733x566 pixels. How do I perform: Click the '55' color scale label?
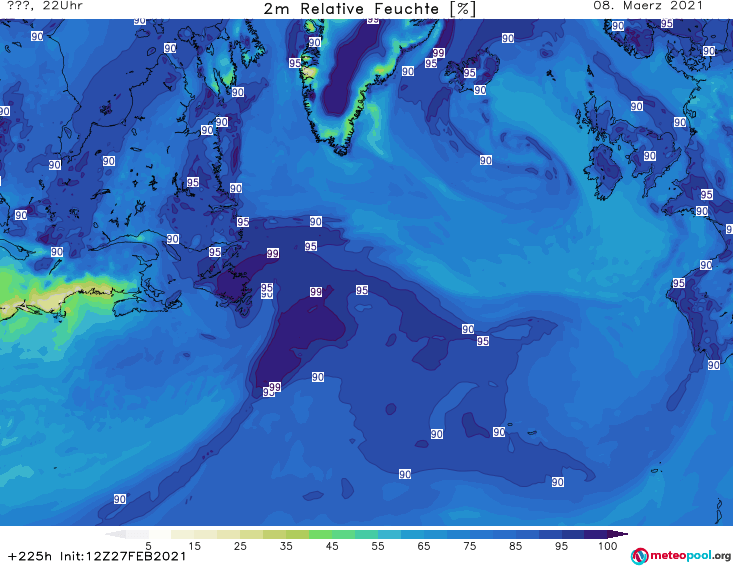click(x=378, y=546)
